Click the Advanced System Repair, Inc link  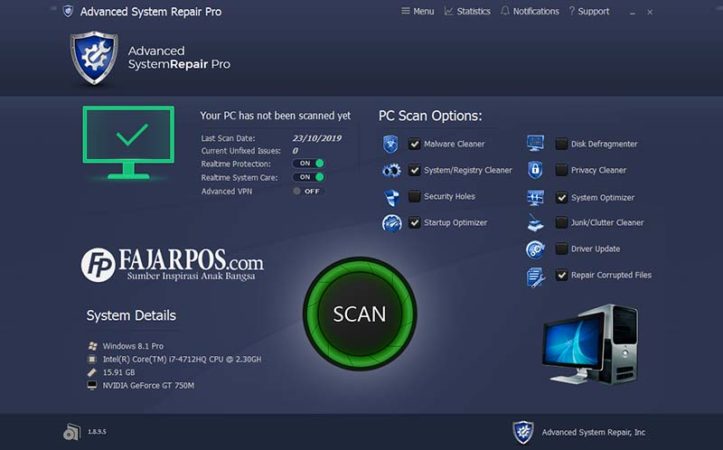[x=593, y=432]
